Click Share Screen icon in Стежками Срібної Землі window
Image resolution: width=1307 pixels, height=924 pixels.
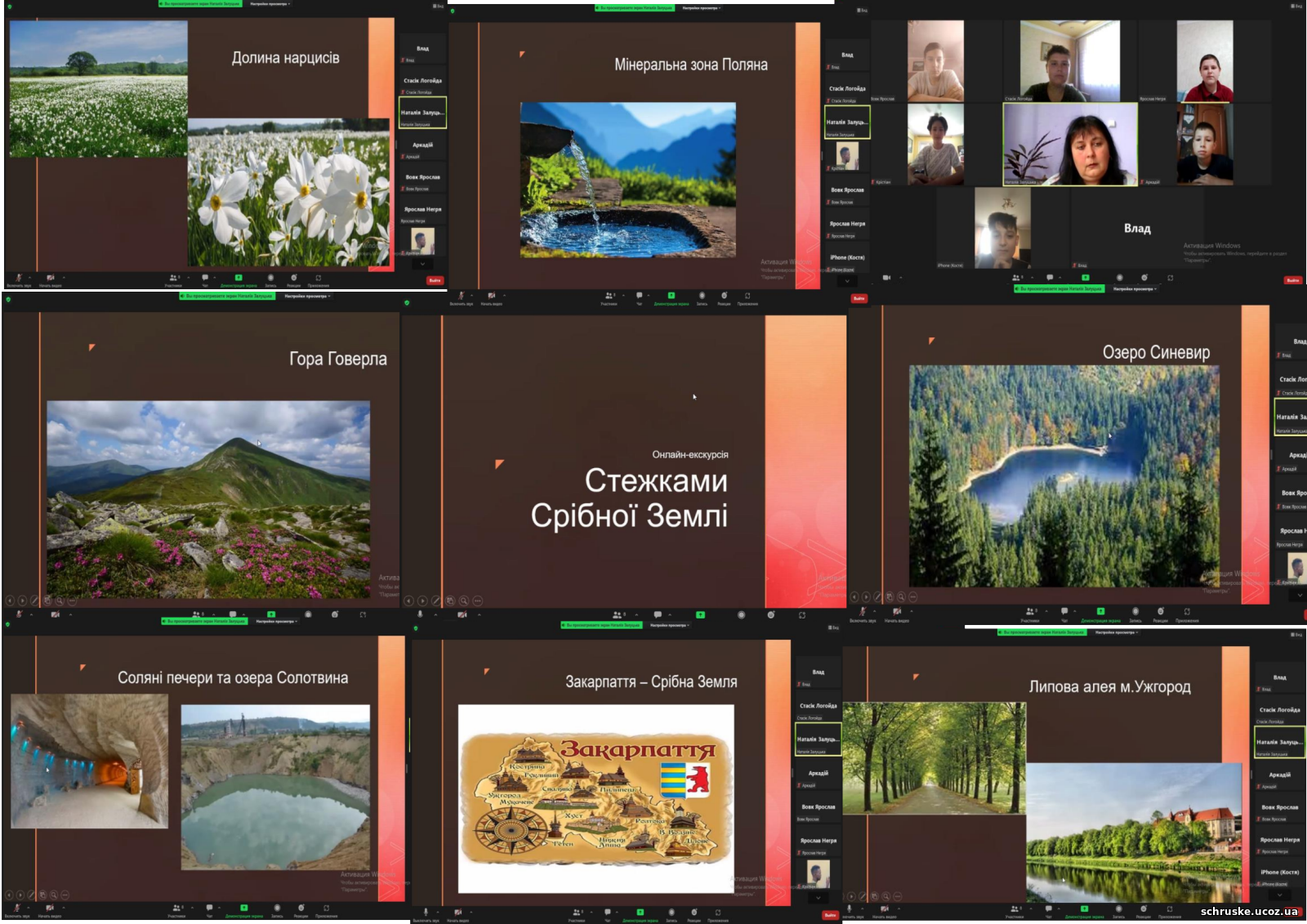pos(700,614)
